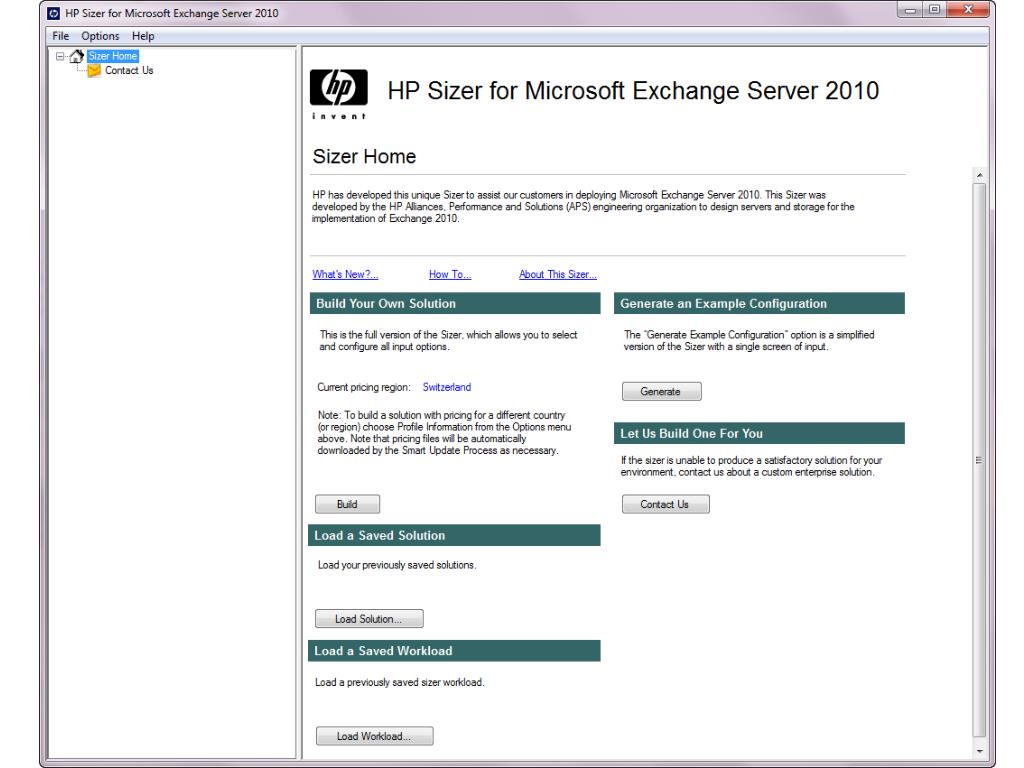Click the Load a Saved Workload header

[454, 650]
